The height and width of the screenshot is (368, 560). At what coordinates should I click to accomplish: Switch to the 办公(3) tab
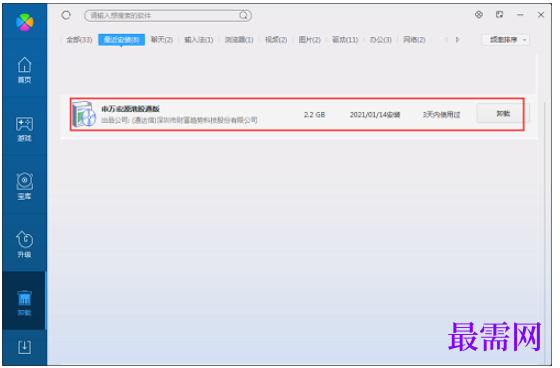[380, 40]
